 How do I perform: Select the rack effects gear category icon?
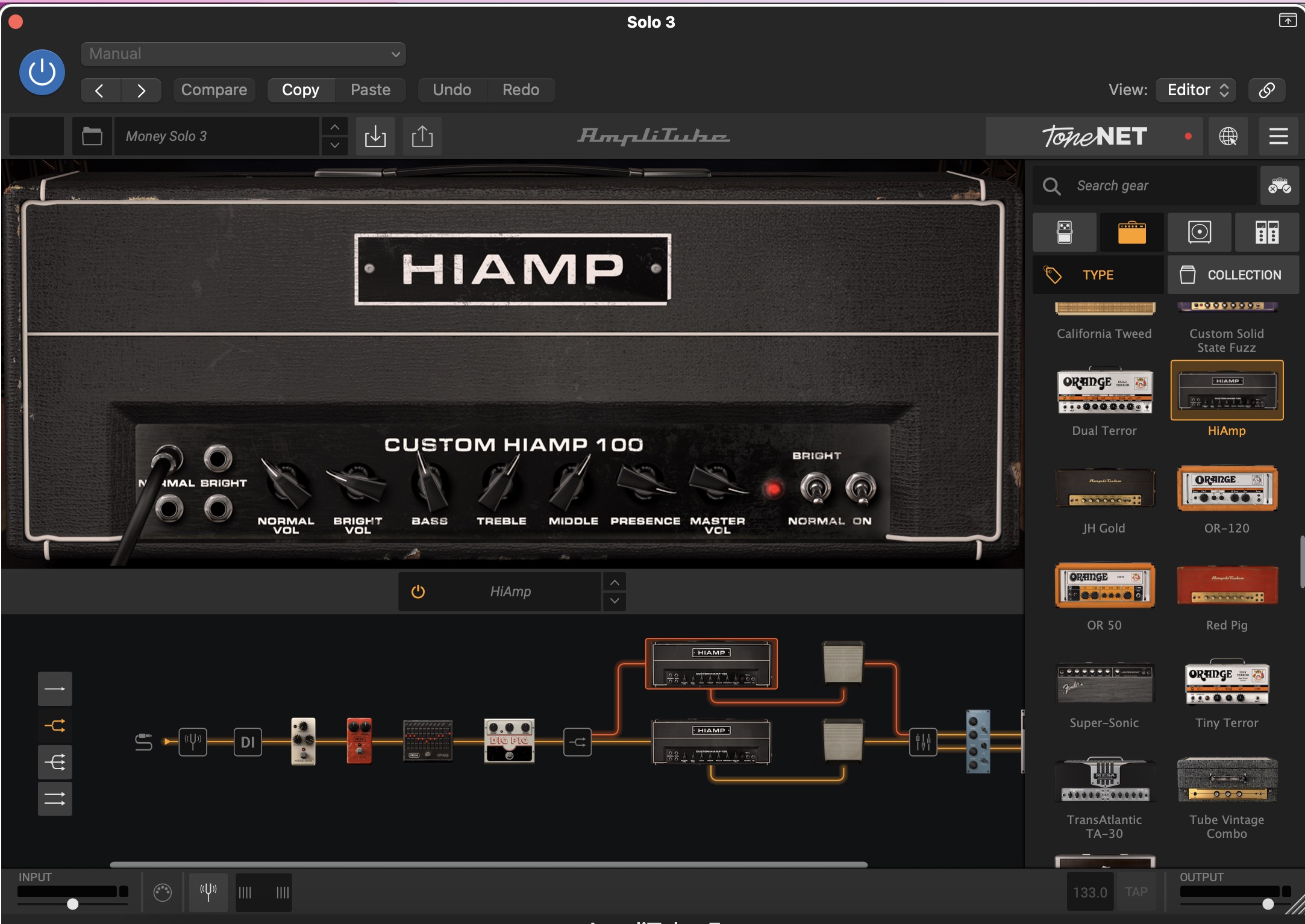(x=1266, y=232)
